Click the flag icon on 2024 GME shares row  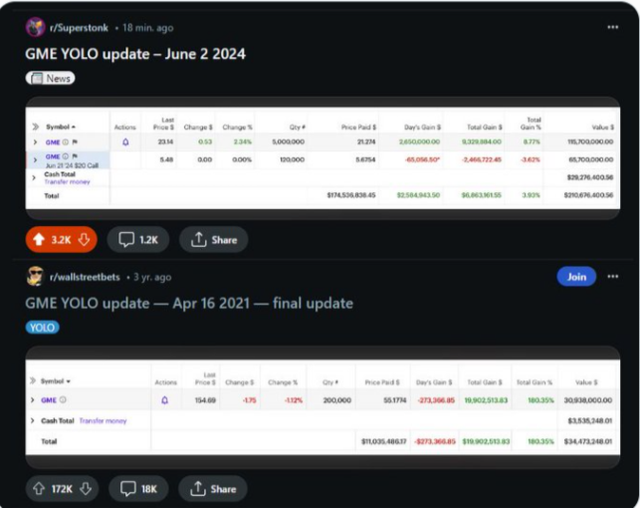pyautogui.click(x=75, y=142)
